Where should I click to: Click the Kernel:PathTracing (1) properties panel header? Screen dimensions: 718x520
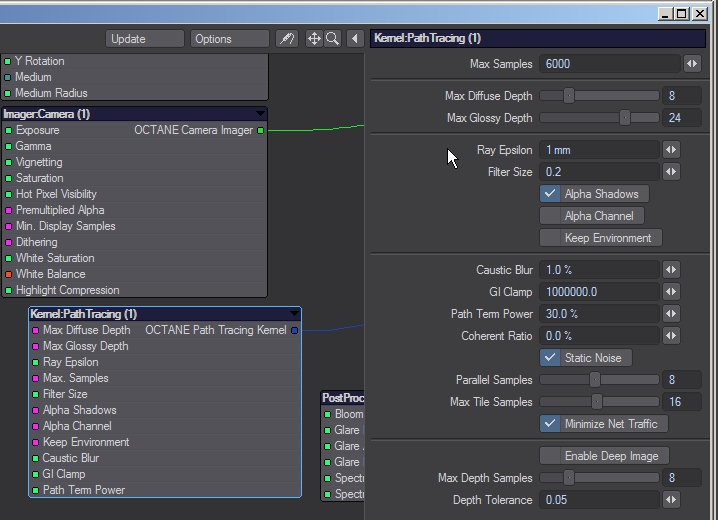point(538,38)
